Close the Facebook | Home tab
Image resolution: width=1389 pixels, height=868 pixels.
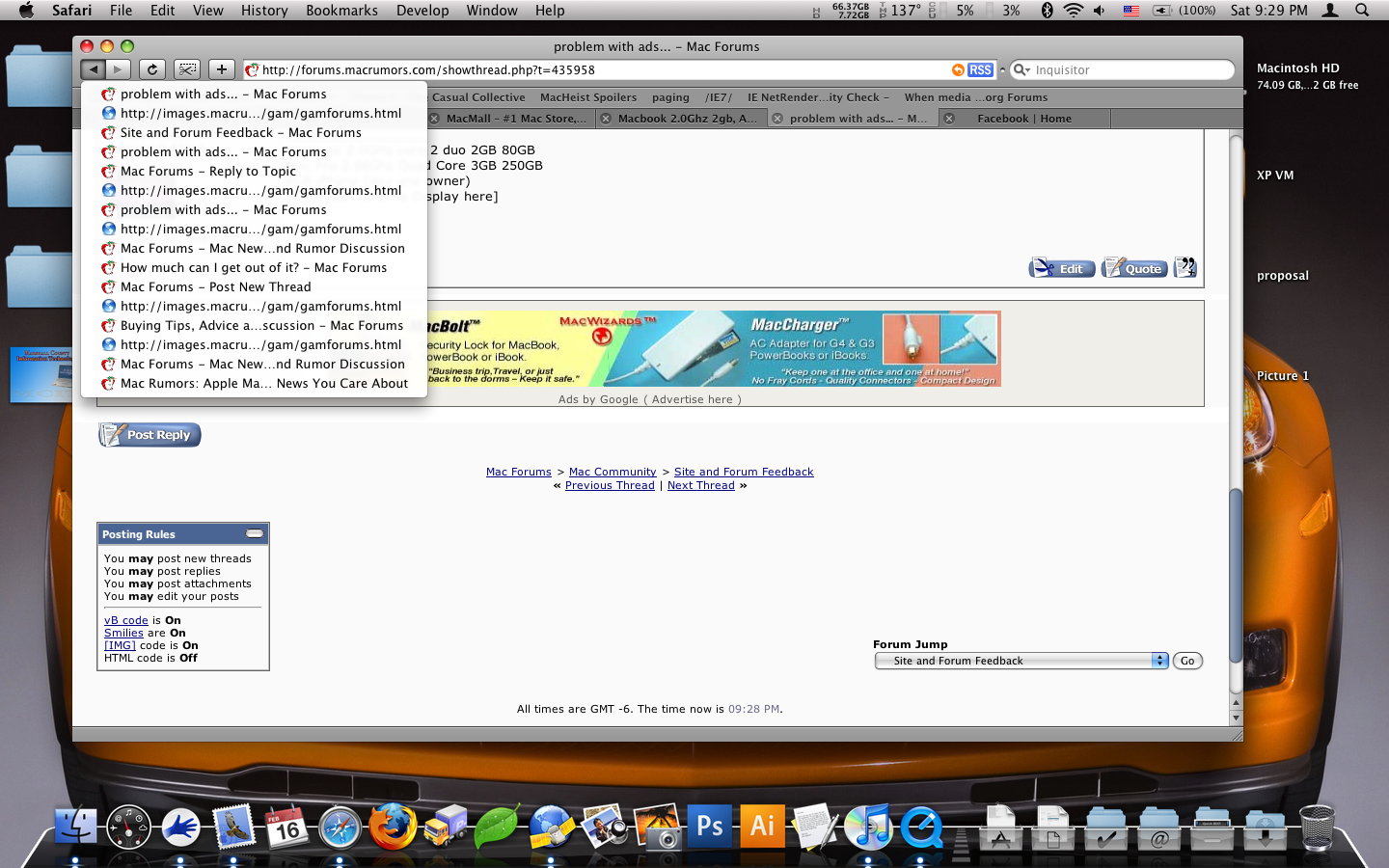point(949,119)
